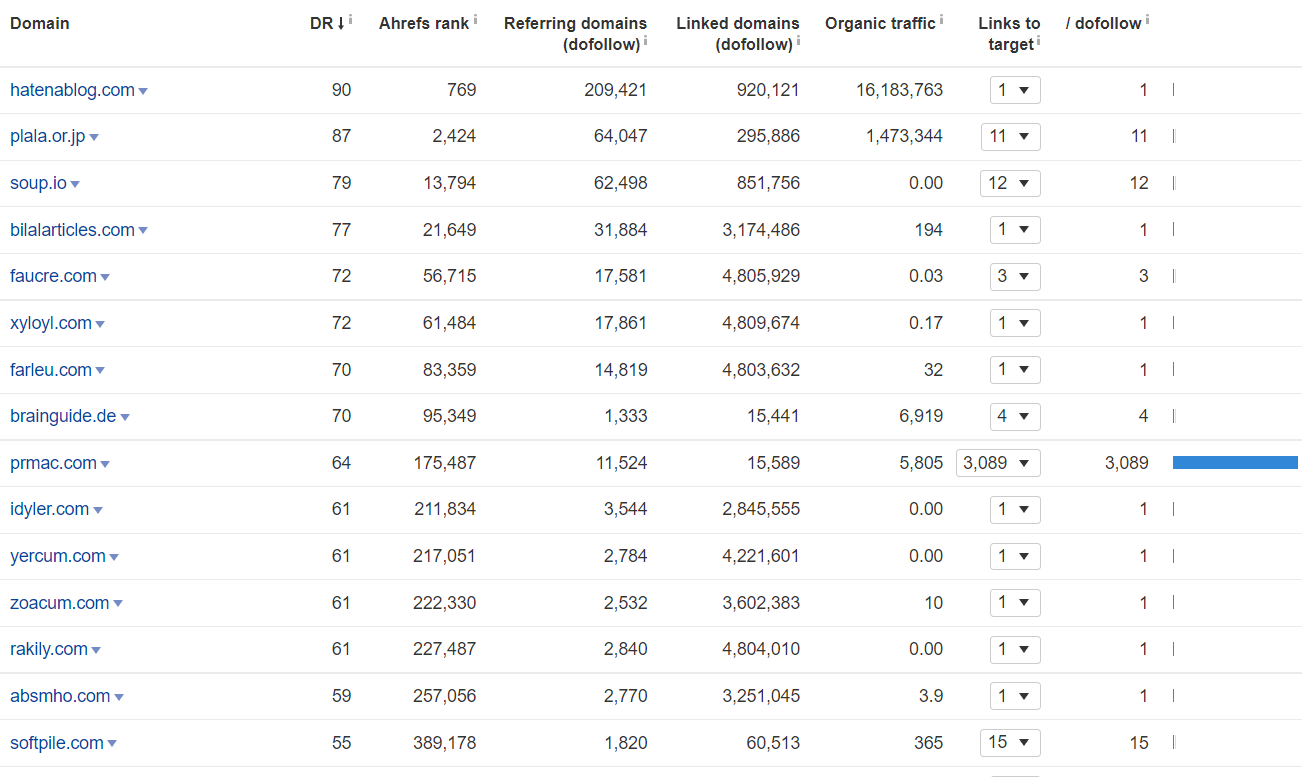The height and width of the screenshot is (777, 1302).
Task: Sort by Referring domains (dofollow) header
Action: point(575,33)
